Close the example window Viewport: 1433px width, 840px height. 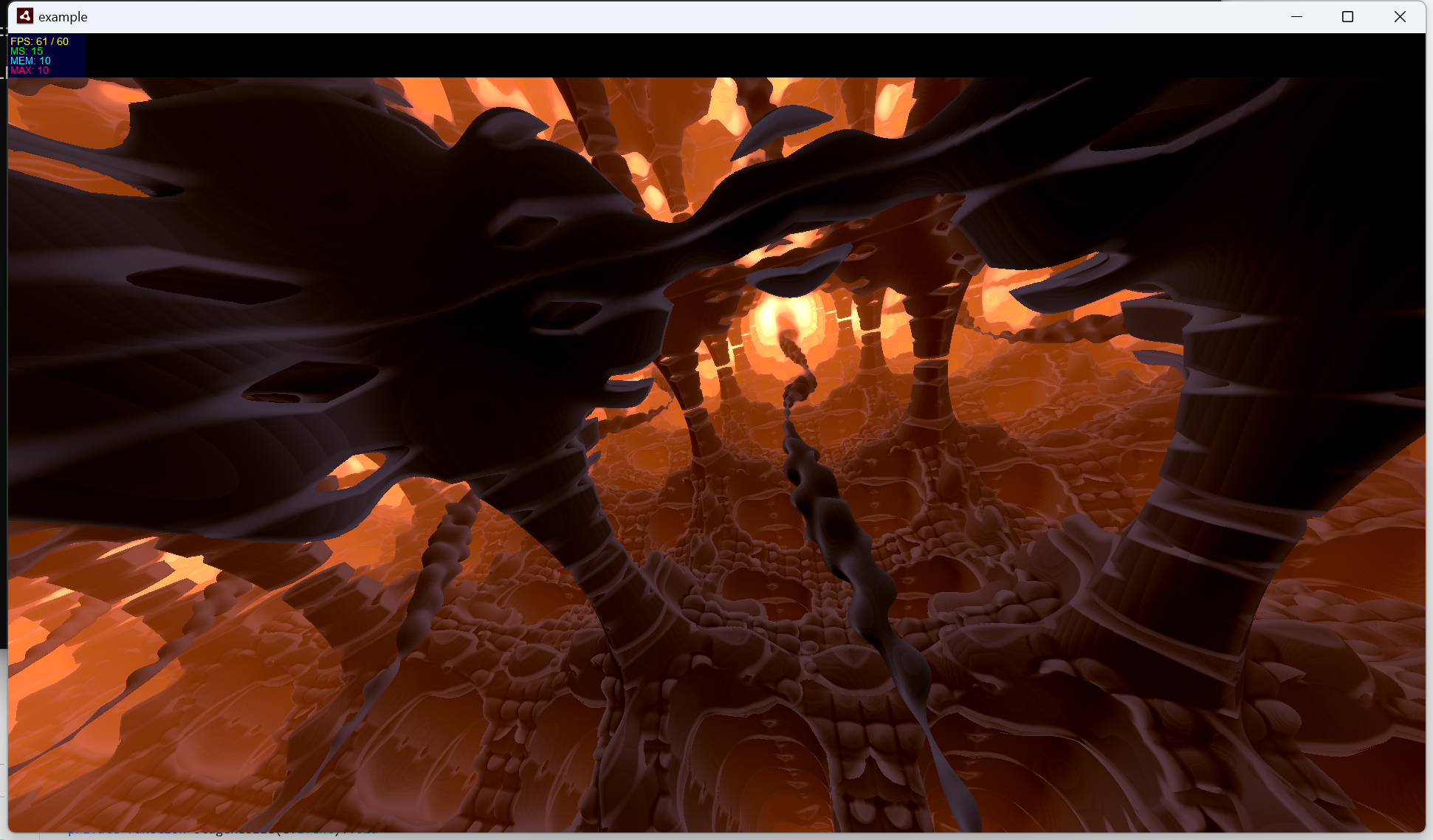tap(1399, 16)
